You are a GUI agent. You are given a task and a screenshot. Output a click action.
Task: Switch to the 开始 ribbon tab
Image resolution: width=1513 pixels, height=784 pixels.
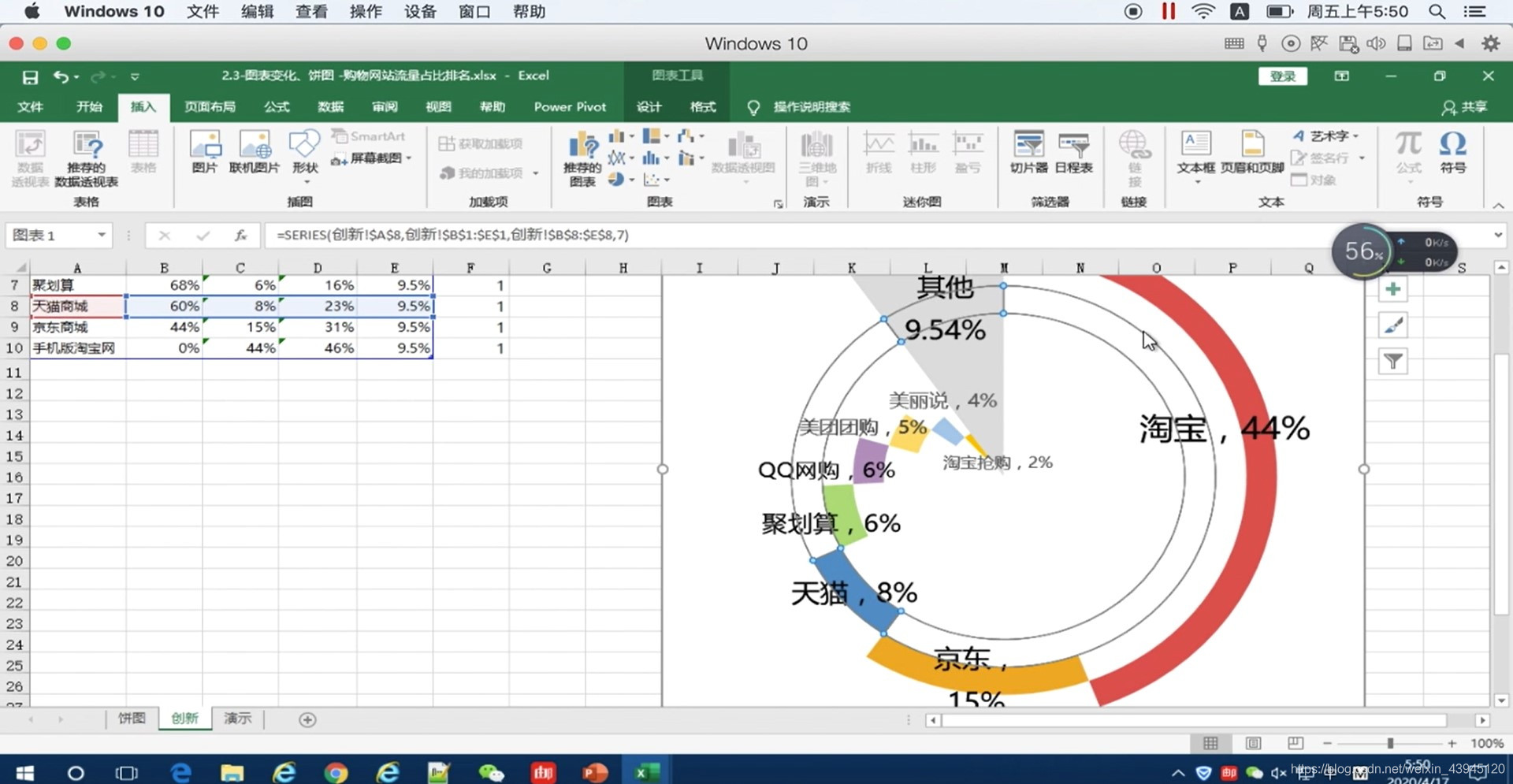(89, 107)
